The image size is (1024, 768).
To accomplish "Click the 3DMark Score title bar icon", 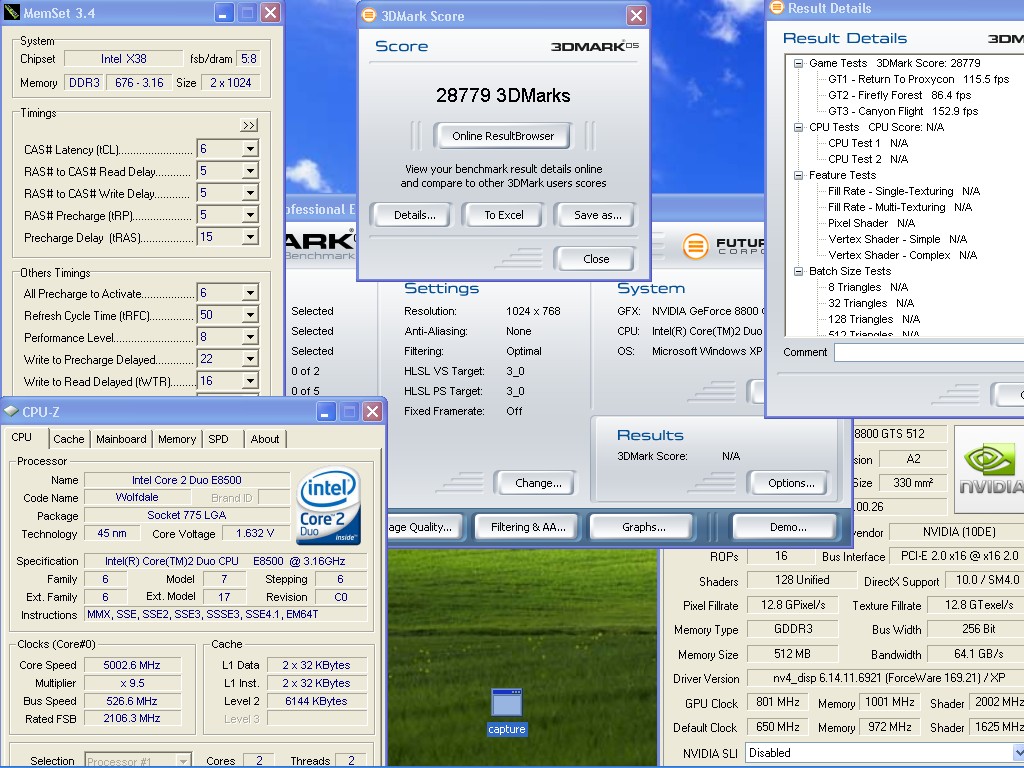I will pyautogui.click(x=369, y=15).
